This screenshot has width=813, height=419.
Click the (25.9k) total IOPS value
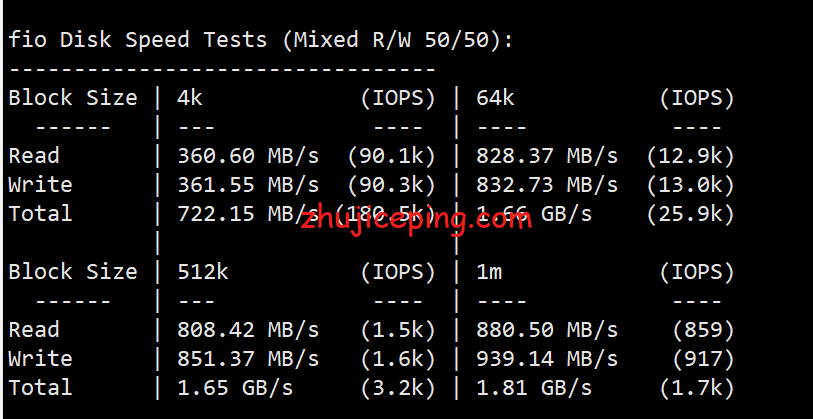tap(691, 214)
